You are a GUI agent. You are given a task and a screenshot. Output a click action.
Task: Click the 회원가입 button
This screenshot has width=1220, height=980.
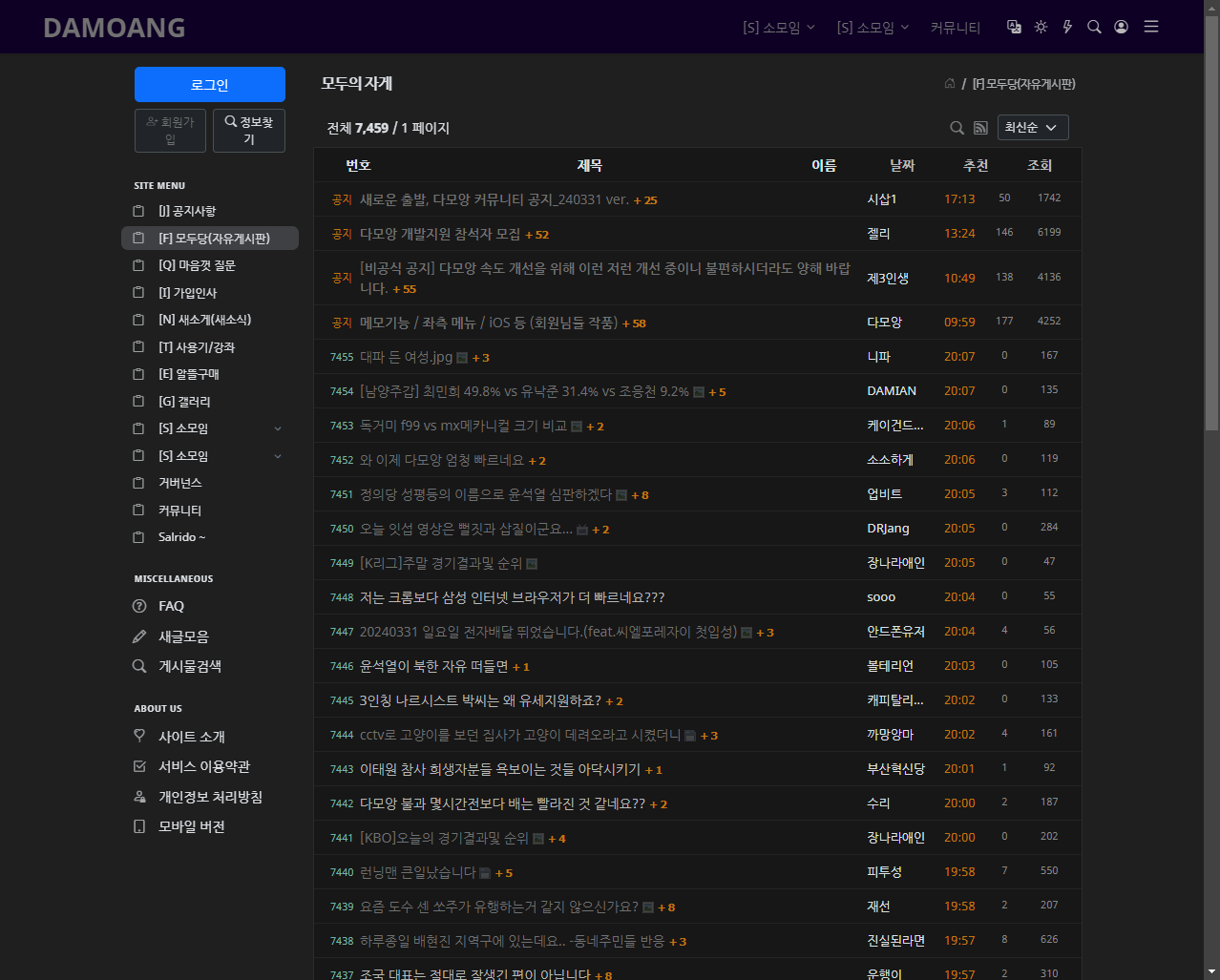point(170,131)
